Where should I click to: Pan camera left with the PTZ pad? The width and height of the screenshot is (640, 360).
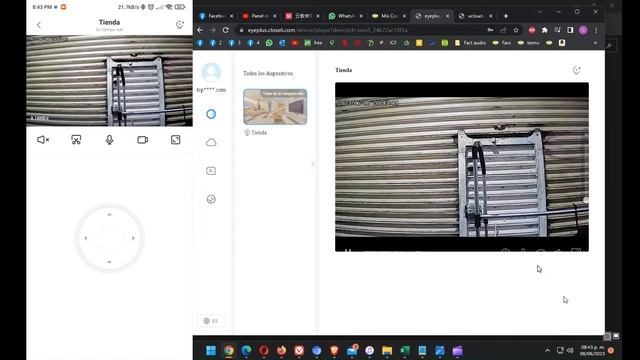coord(86,238)
